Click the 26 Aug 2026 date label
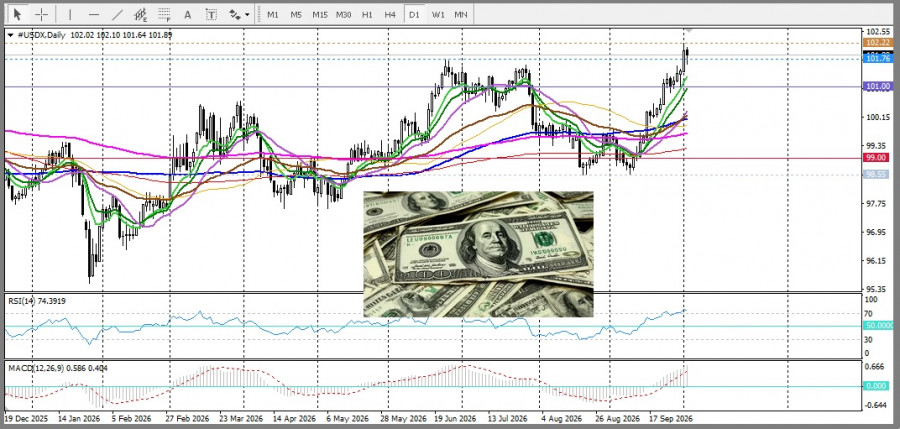This screenshot has height=429, width=900. coord(617,419)
